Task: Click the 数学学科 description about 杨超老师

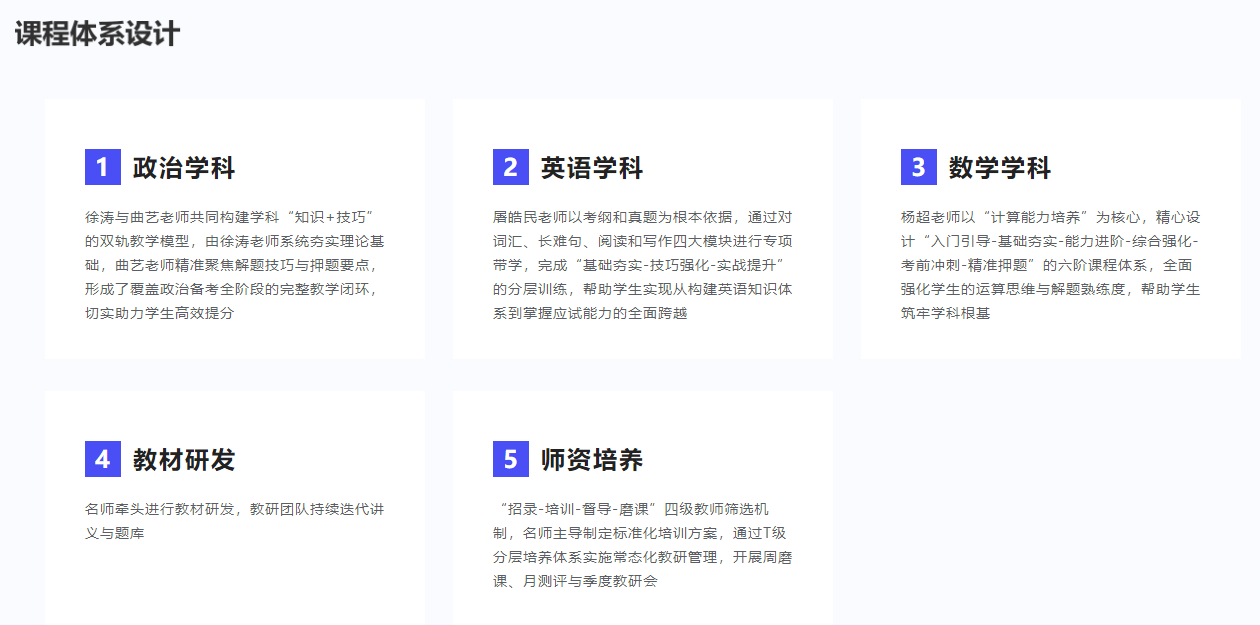Action: pyautogui.click(x=1050, y=265)
